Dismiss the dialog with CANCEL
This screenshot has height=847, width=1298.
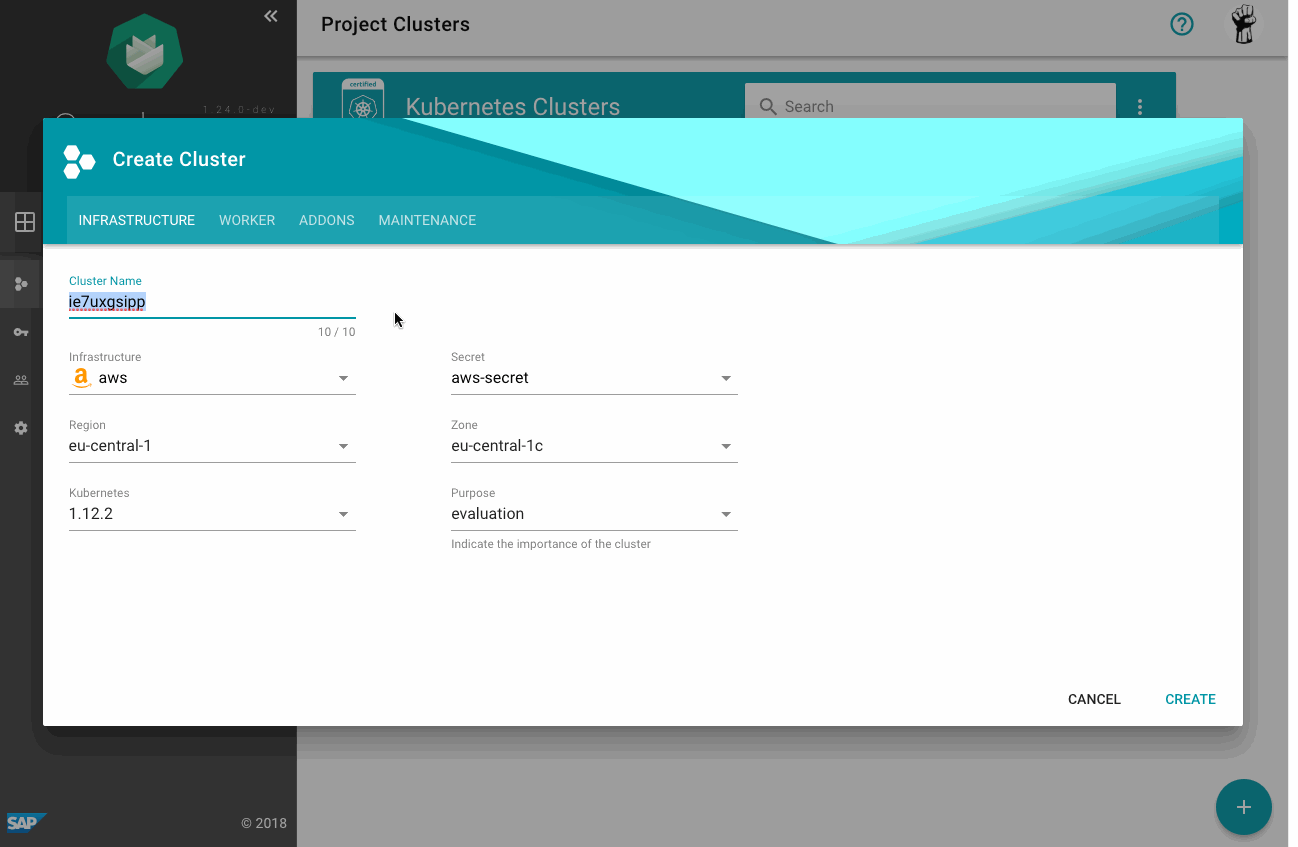[1093, 699]
